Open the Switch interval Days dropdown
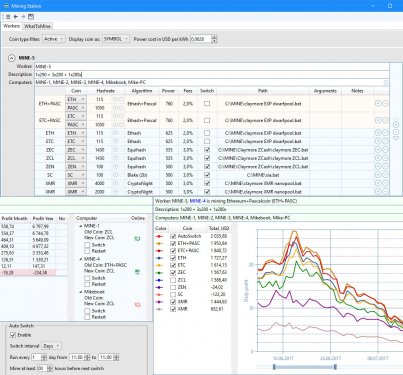The width and height of the screenshot is (403, 375). point(52,346)
